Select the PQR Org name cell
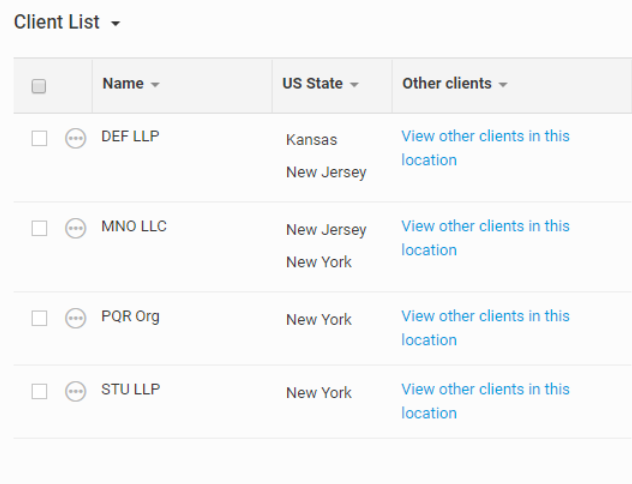632x484 pixels. click(x=130, y=316)
